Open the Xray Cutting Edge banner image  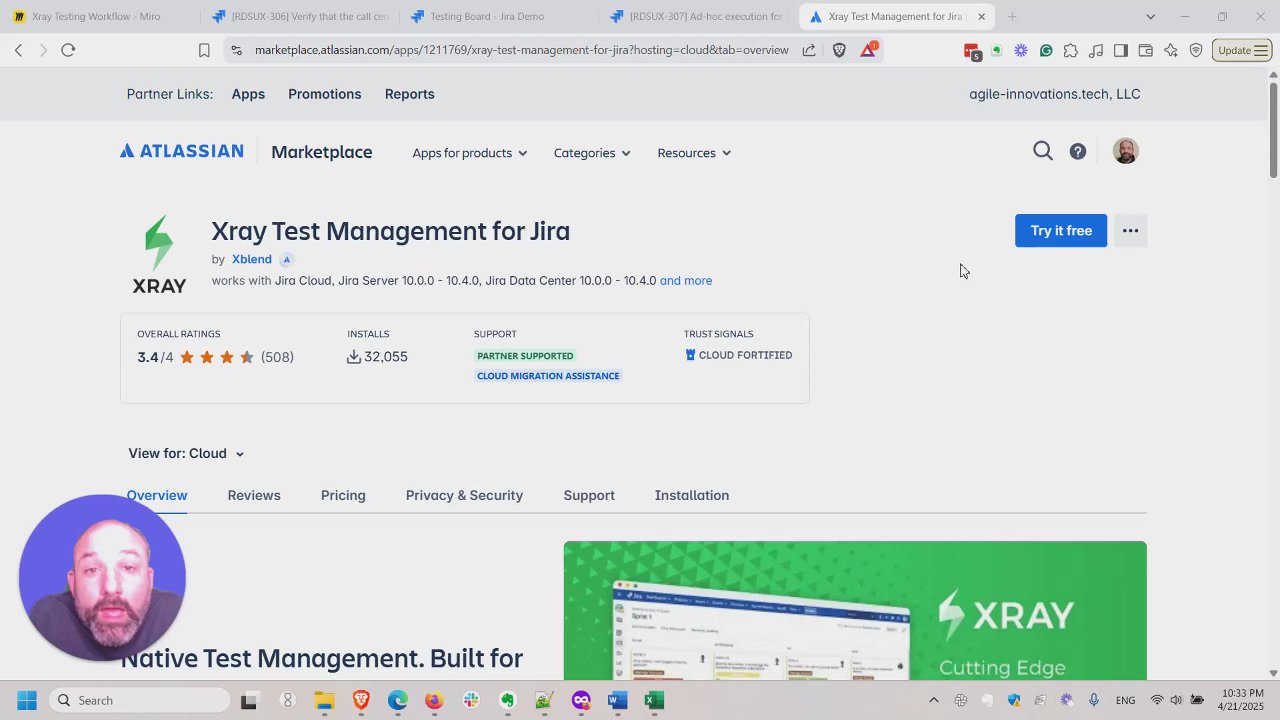click(x=855, y=611)
